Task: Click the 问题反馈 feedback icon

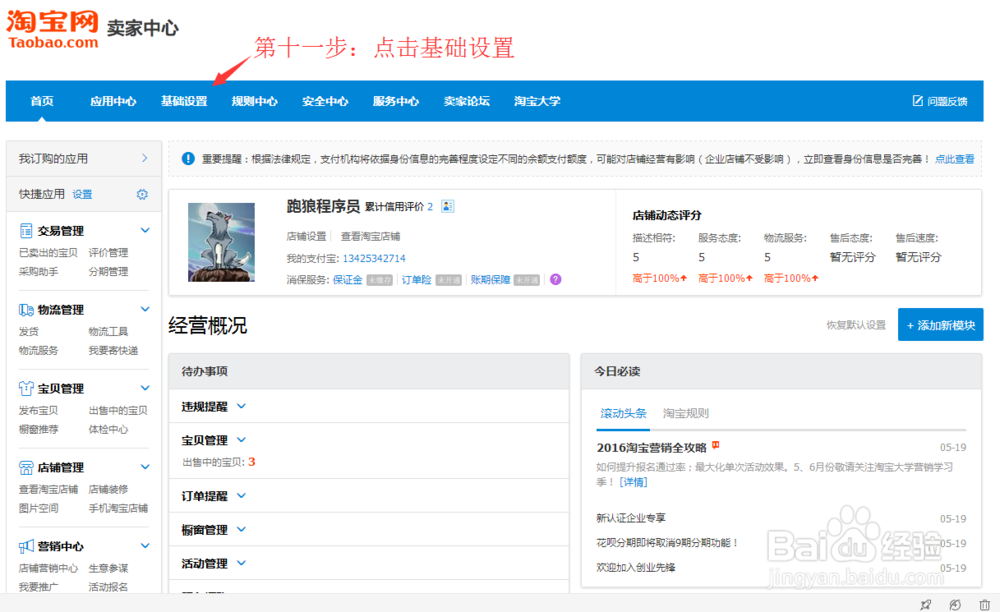Action: click(916, 100)
